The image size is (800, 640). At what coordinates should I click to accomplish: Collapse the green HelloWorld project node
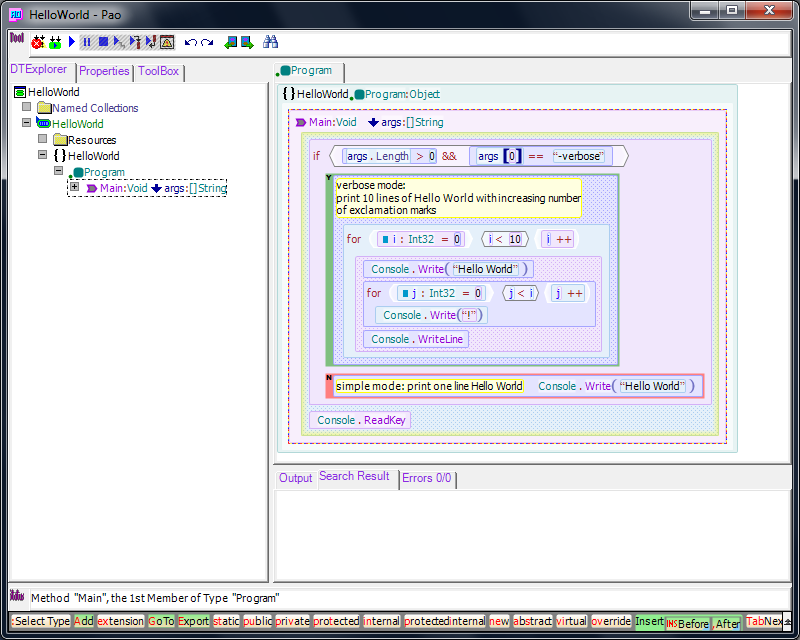point(27,123)
